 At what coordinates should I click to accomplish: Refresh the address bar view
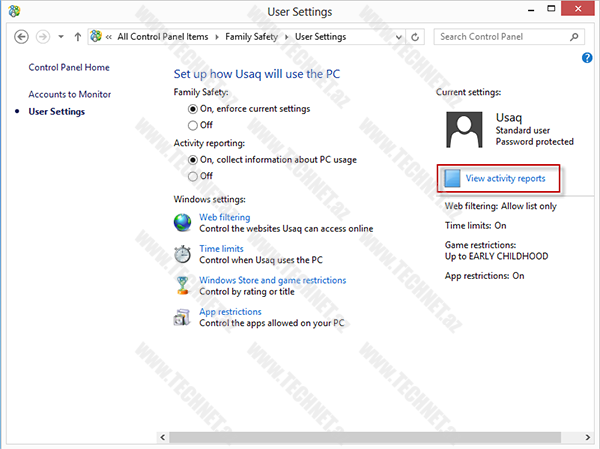415,37
